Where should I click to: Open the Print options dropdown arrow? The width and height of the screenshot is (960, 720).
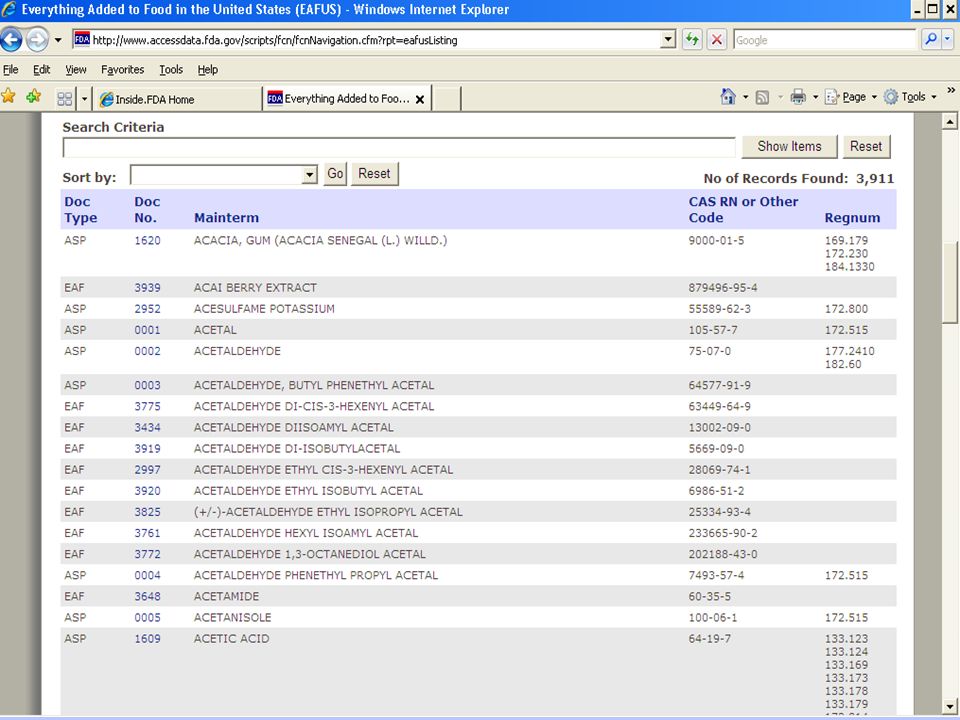pos(816,97)
